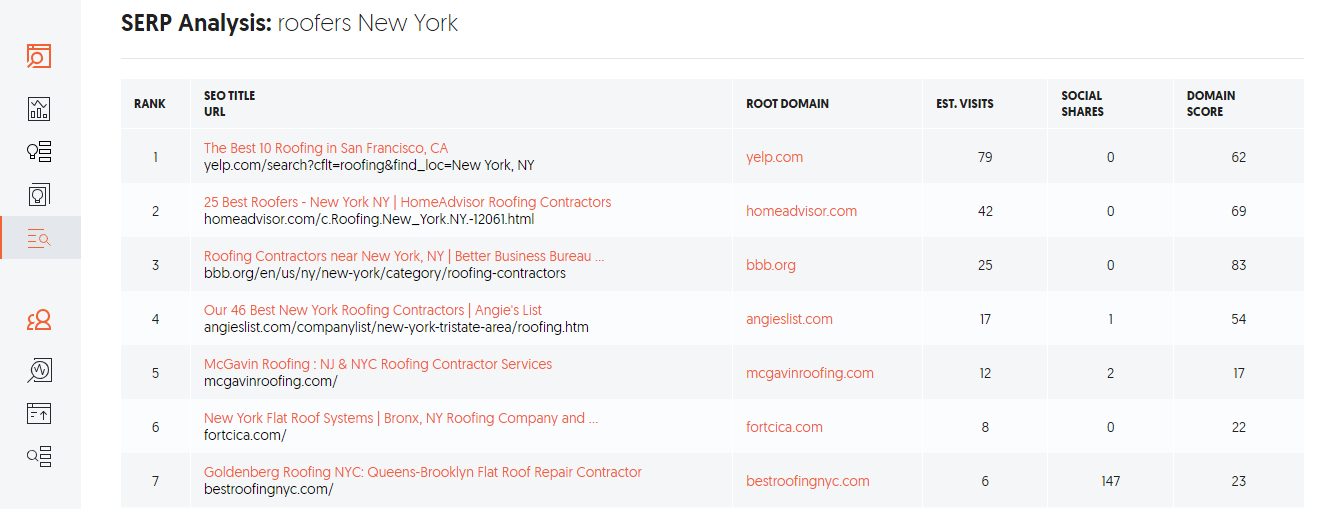Open the lightbulb content ideas page icon
The width and height of the screenshot is (1319, 509).
coord(39,194)
